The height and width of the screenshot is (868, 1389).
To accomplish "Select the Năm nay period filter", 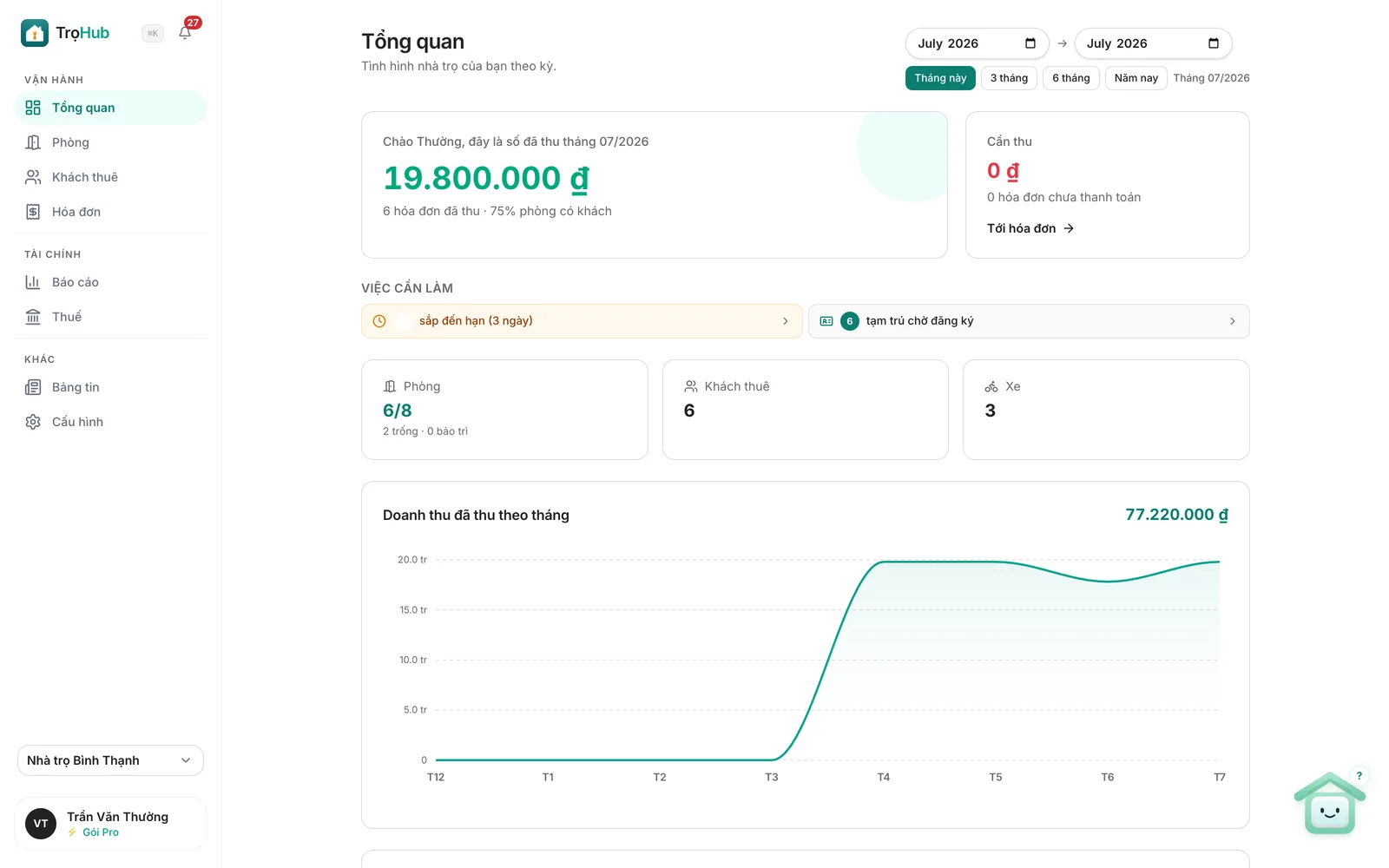I will [1136, 78].
